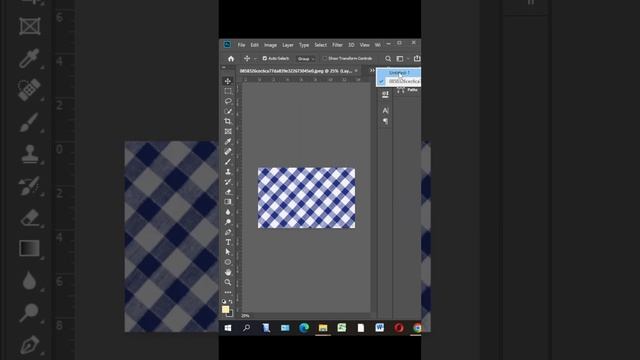The image size is (640, 360).
Task: Select the Move tool in the toolbar
Action: point(228,81)
